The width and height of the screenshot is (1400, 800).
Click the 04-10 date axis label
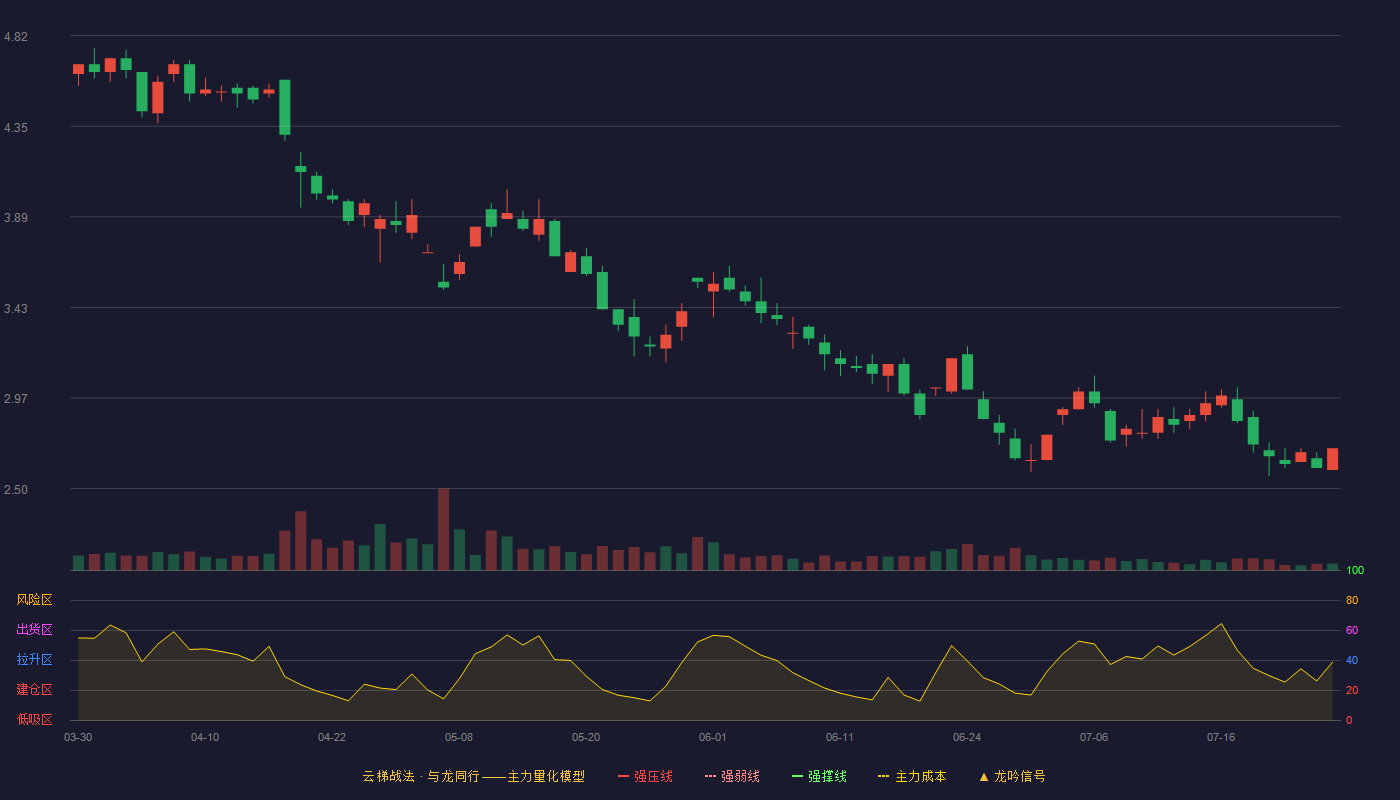(x=205, y=737)
